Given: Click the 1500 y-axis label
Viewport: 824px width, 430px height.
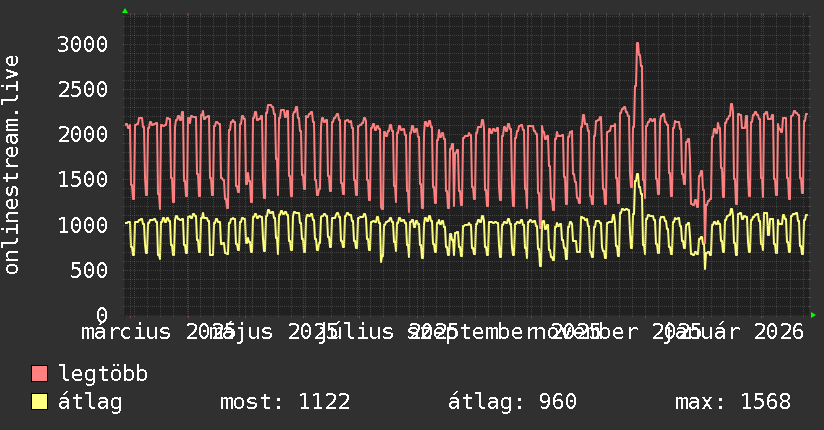Looking at the screenshot, I should (83, 180).
